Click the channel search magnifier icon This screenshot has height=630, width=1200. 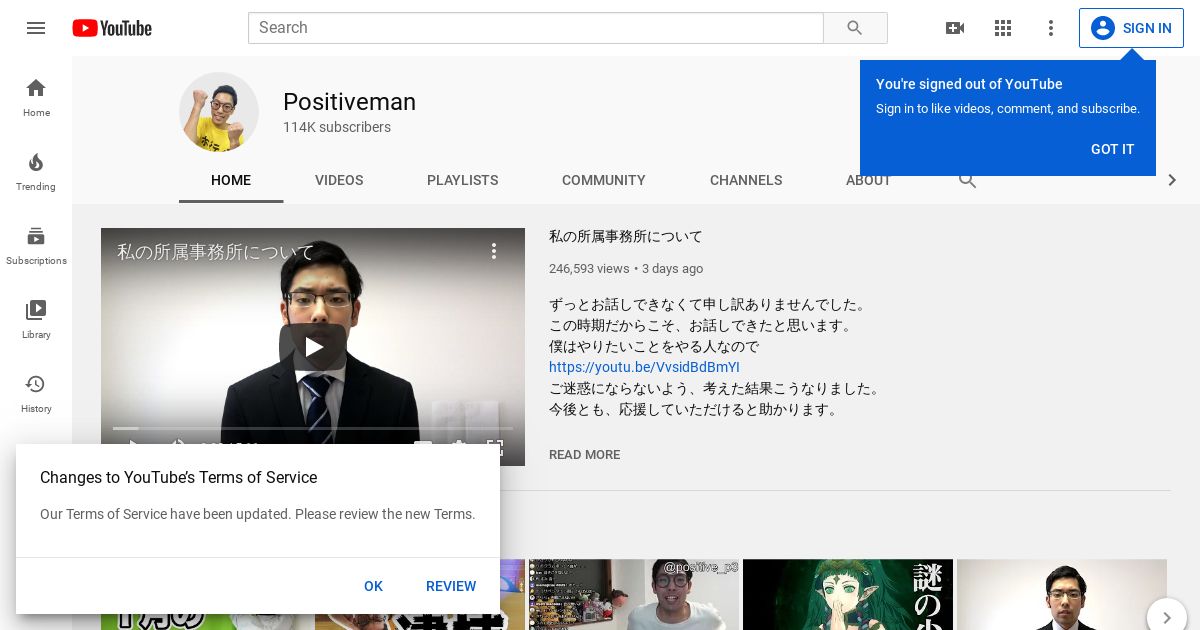point(967,181)
